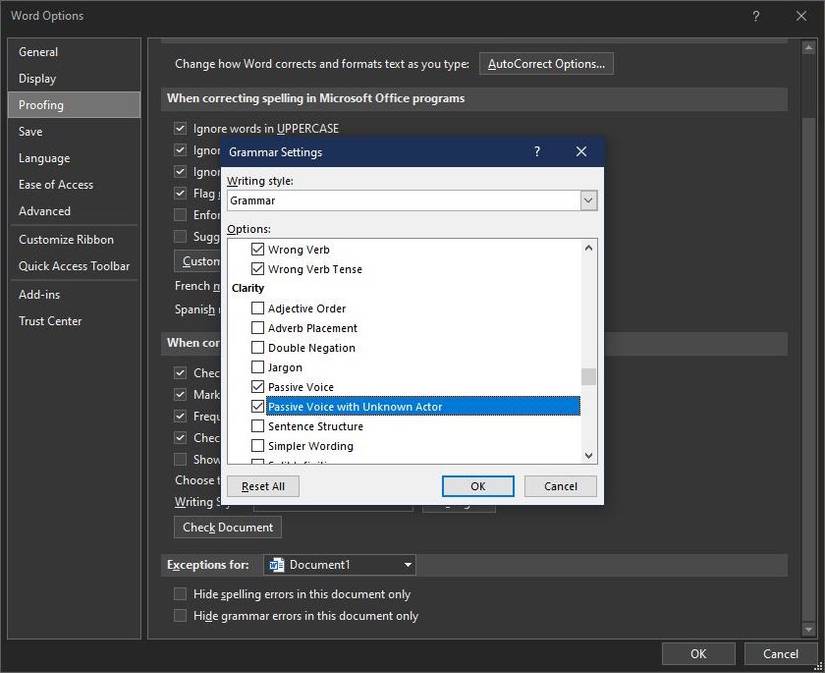Click the options list scroll down arrow
825x673 pixels.
click(589, 455)
